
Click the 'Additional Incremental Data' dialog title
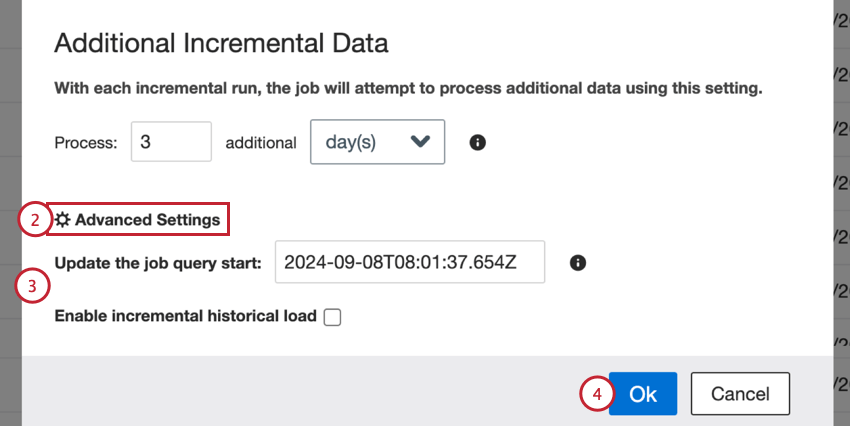coord(221,43)
